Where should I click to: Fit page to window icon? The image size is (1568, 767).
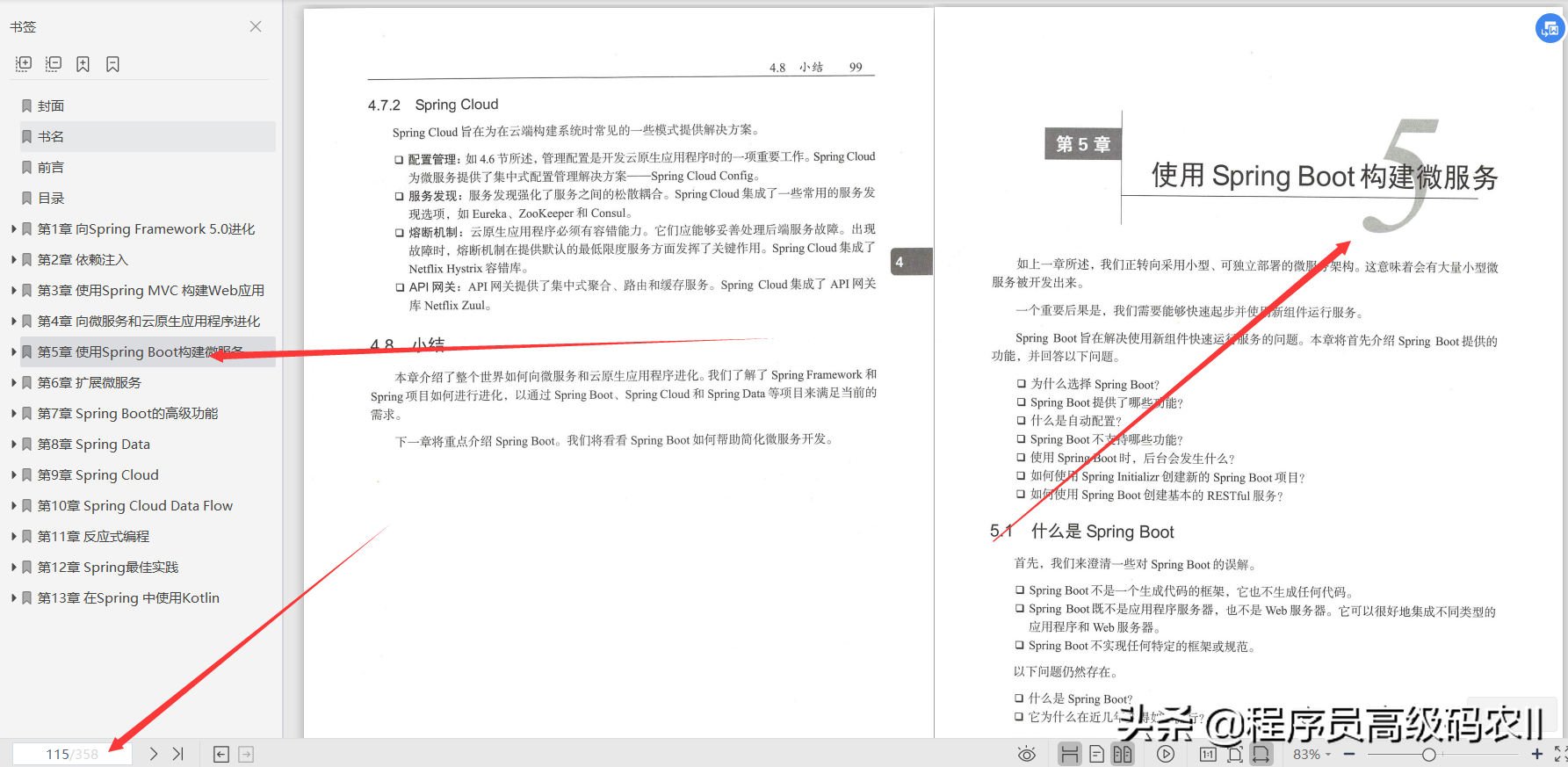point(1235,754)
